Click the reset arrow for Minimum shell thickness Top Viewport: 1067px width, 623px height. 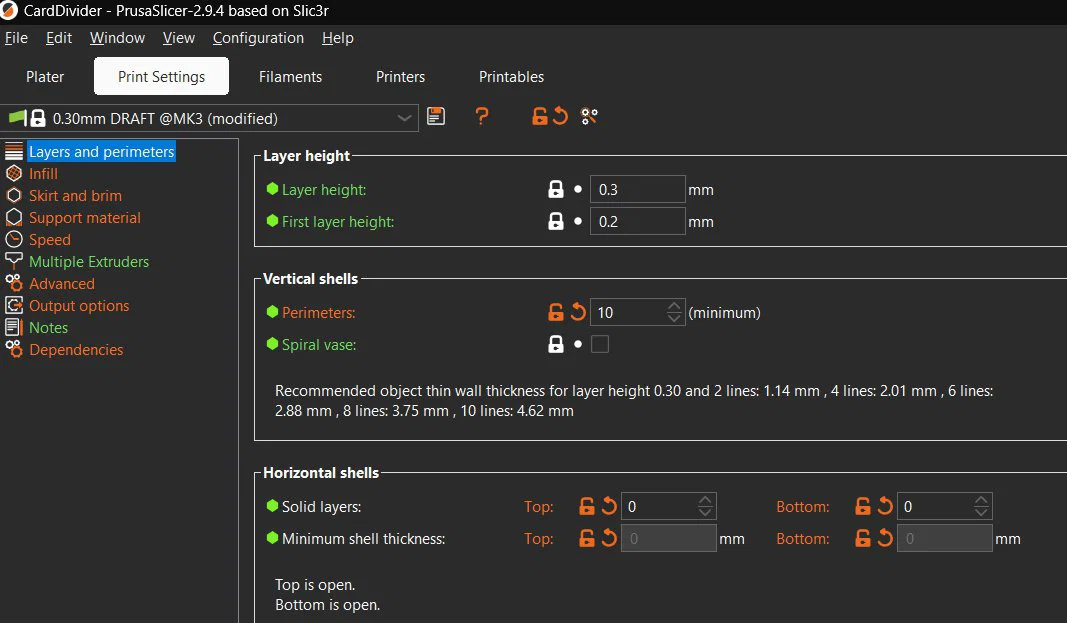(609, 538)
